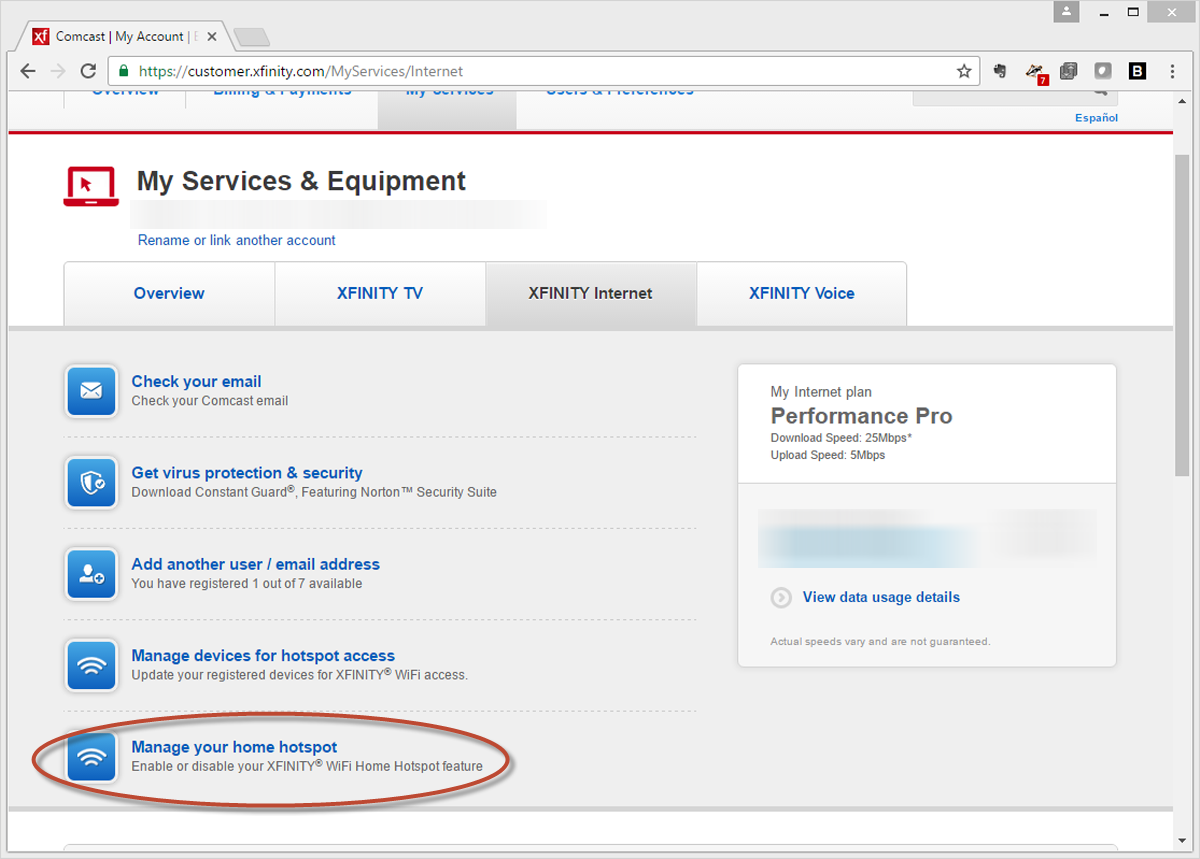This screenshot has width=1200, height=859.
Task: Click 'You have registered 1 out of 7 available'
Action: click(247, 583)
